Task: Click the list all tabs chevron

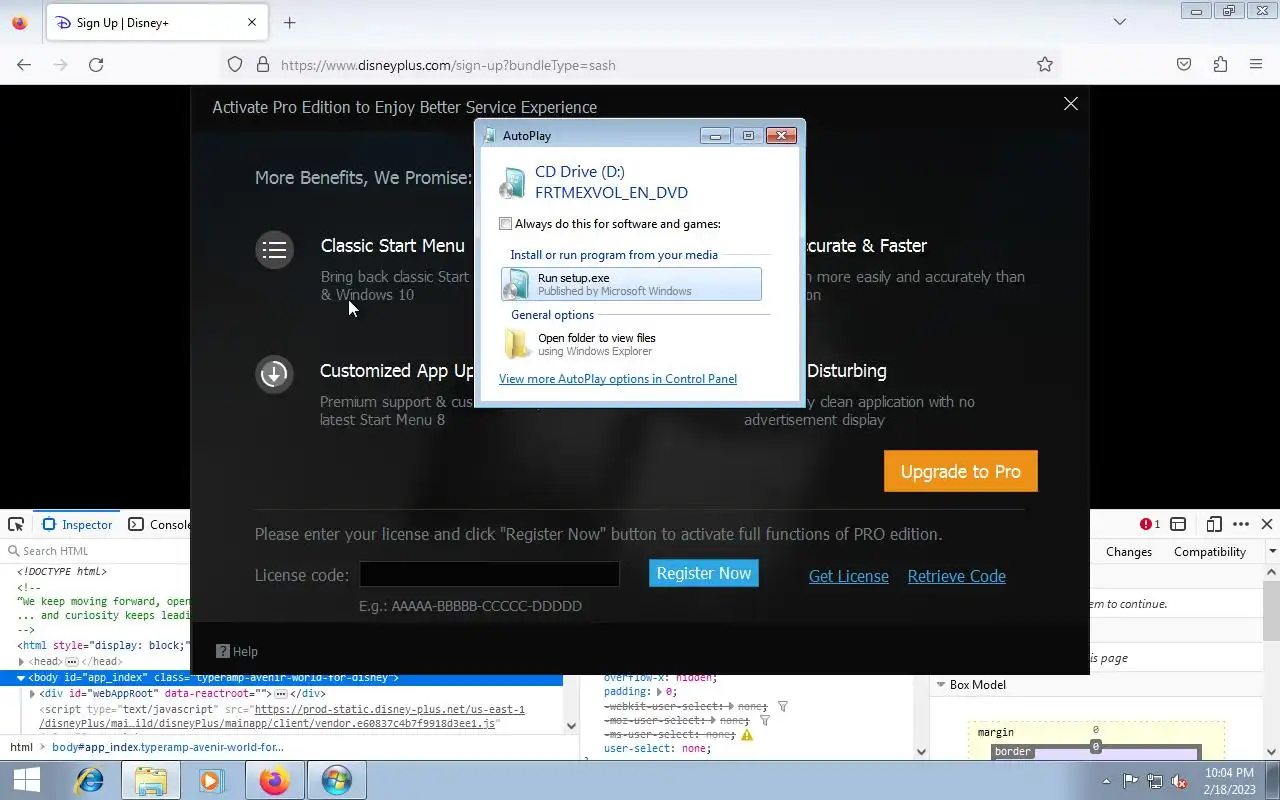Action: (1120, 22)
